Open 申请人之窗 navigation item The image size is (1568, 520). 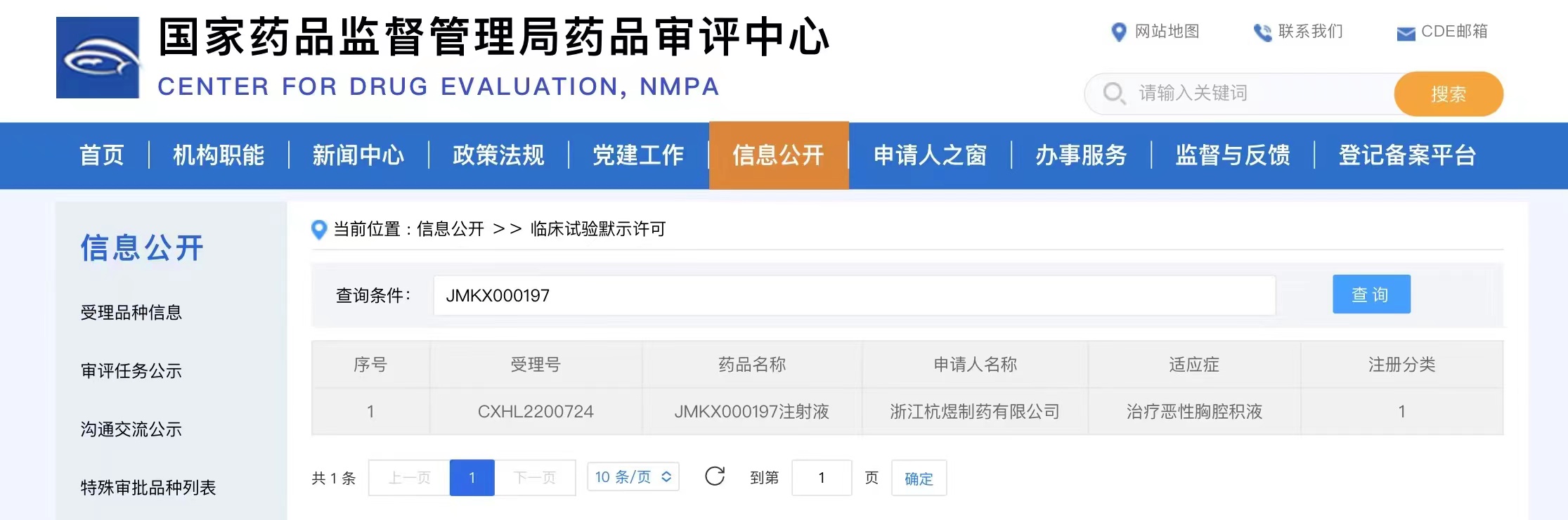[930, 155]
